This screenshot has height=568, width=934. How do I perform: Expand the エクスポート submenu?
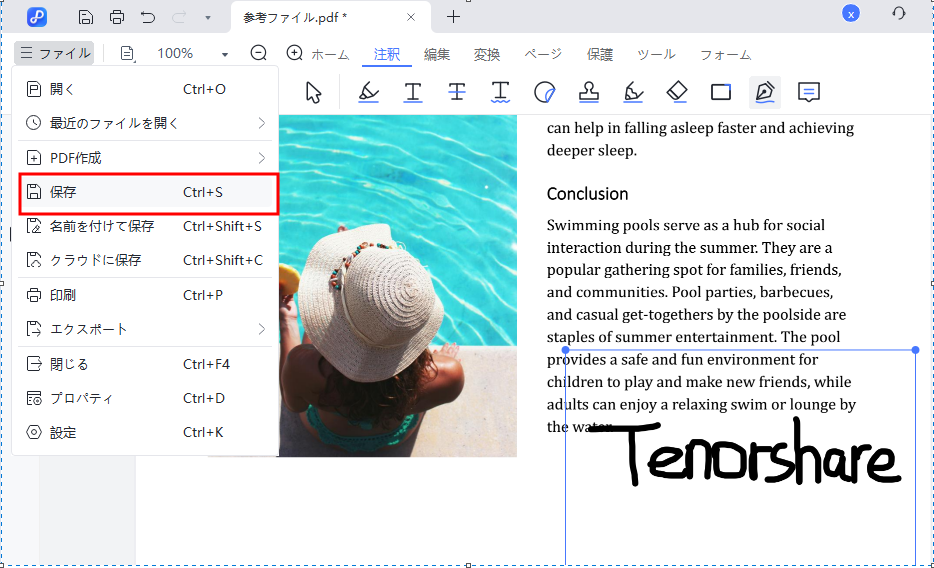point(262,329)
